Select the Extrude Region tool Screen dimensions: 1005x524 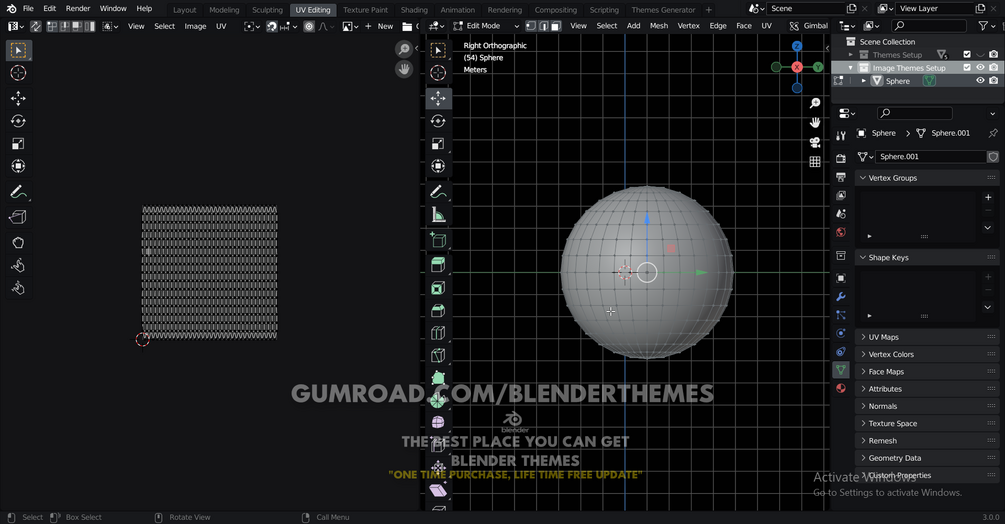[x=438, y=265]
